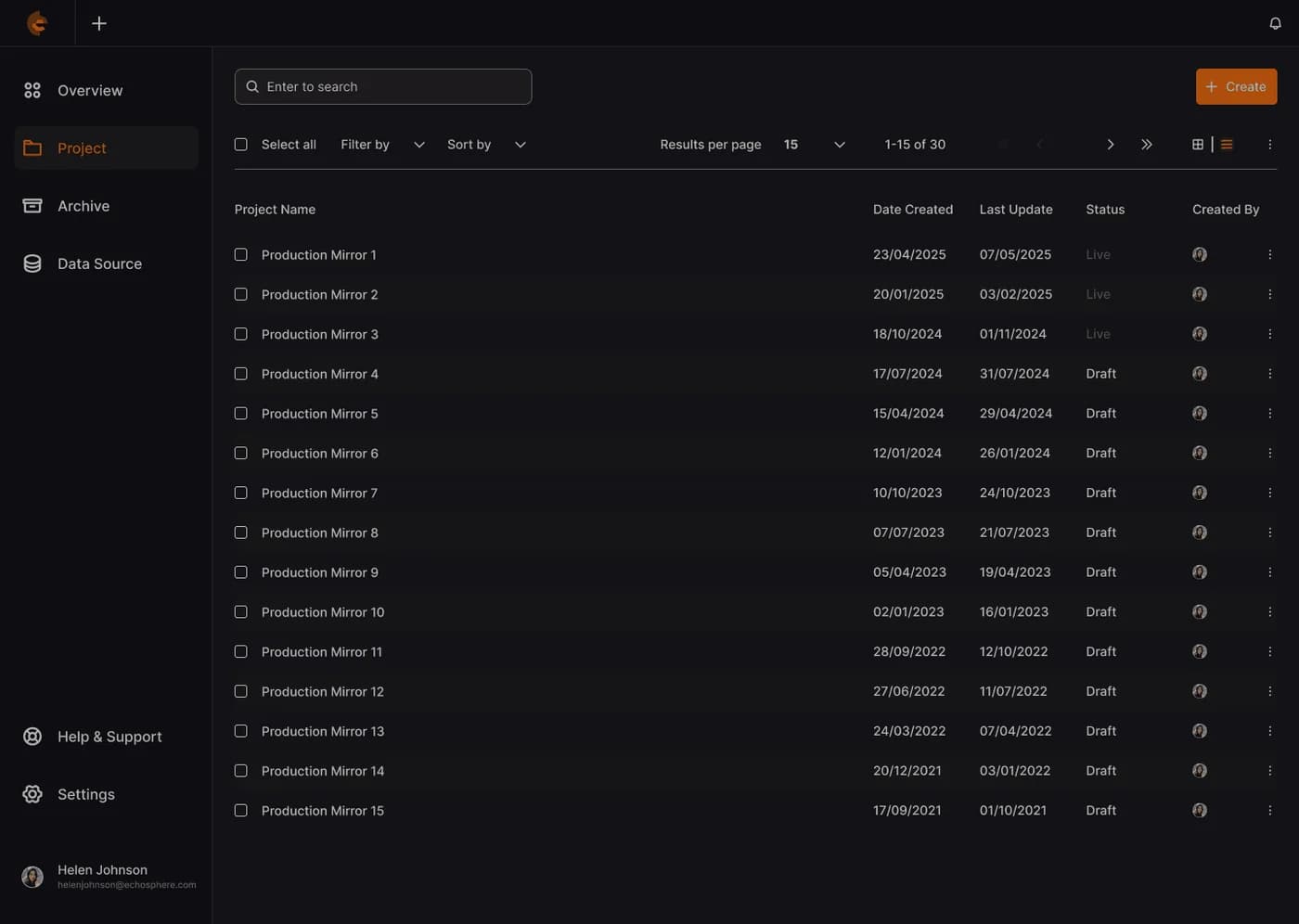Check Production Mirror 11 checkbox
Image resolution: width=1299 pixels, height=924 pixels.
241,652
